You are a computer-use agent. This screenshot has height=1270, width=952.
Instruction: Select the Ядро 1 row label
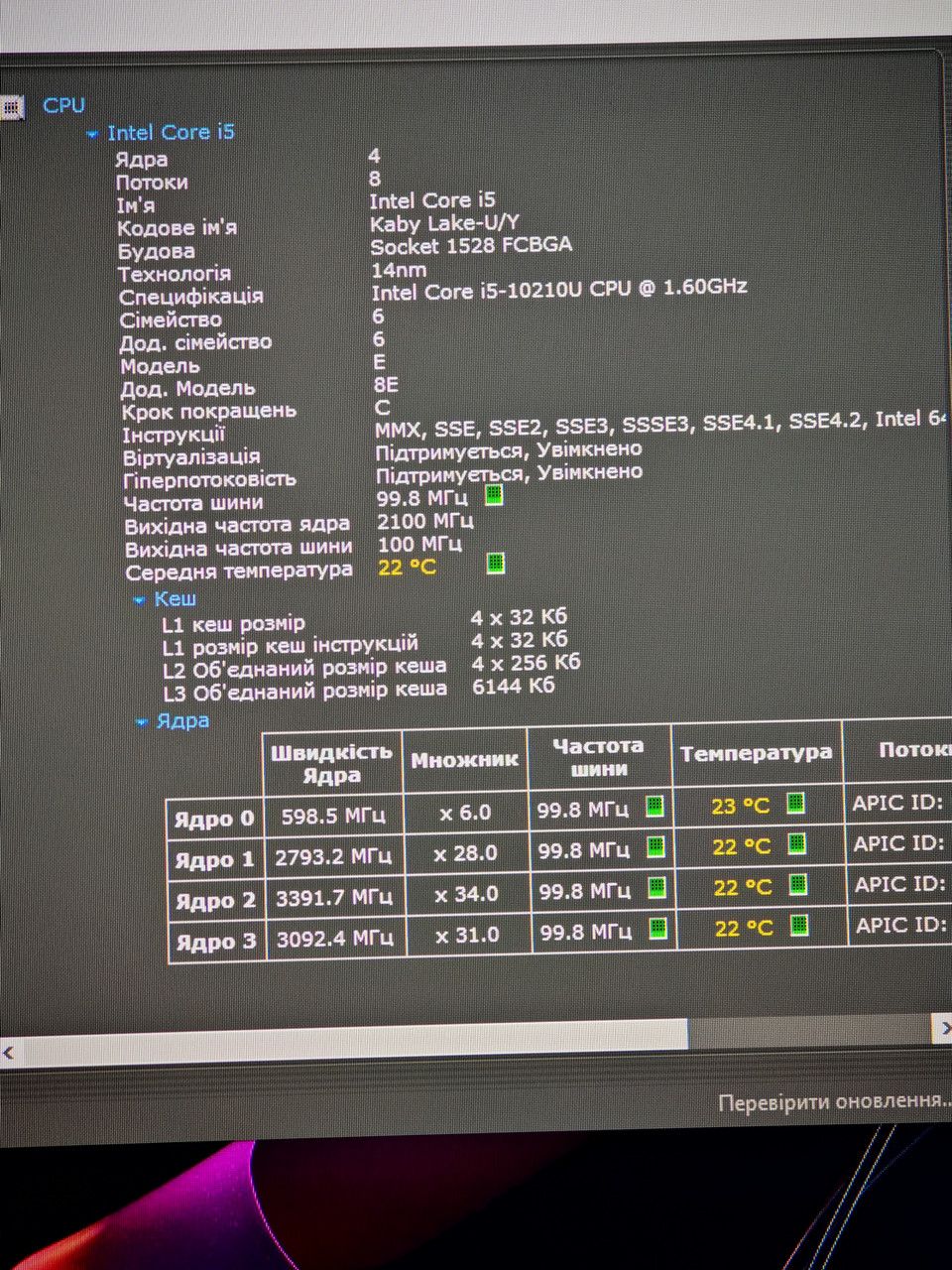click(215, 860)
